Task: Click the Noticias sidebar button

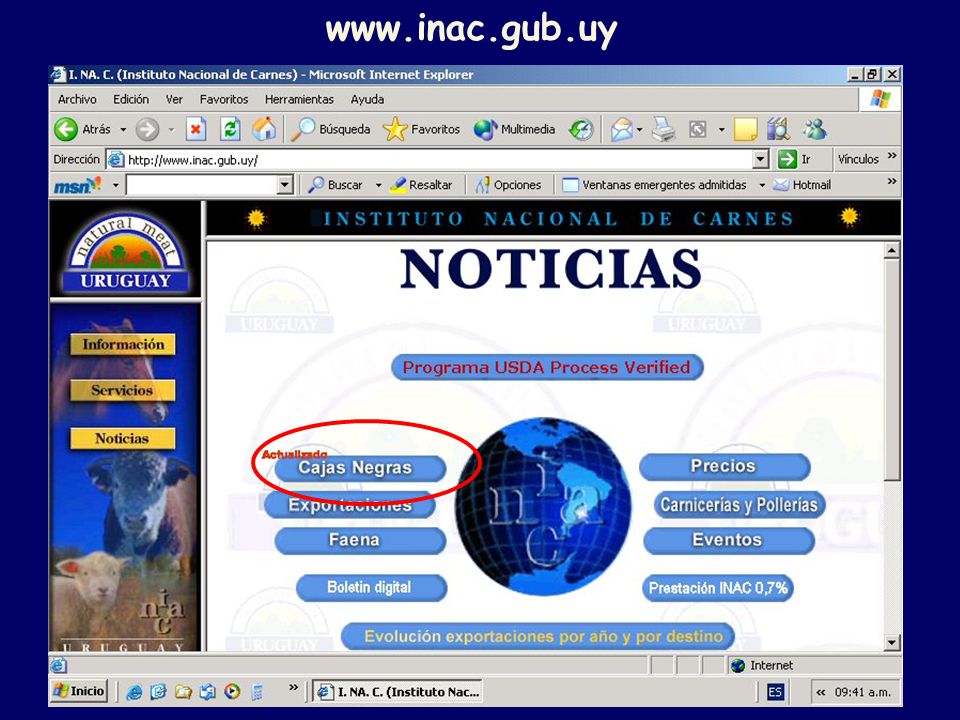Action: point(122,438)
